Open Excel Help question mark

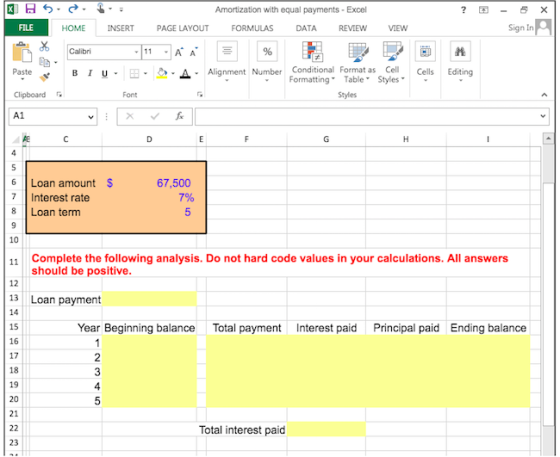tap(463, 10)
